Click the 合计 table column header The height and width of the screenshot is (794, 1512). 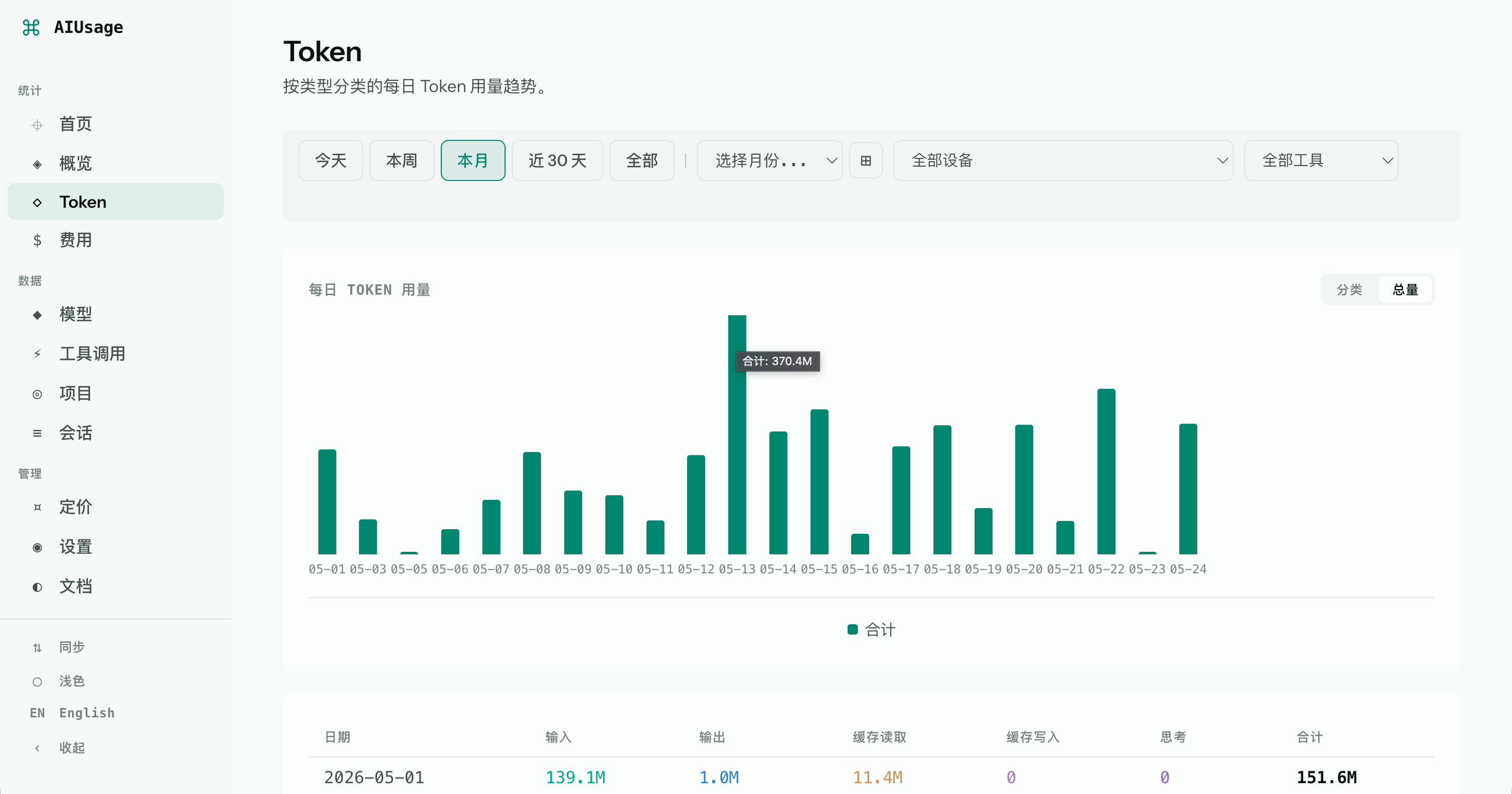point(1309,737)
